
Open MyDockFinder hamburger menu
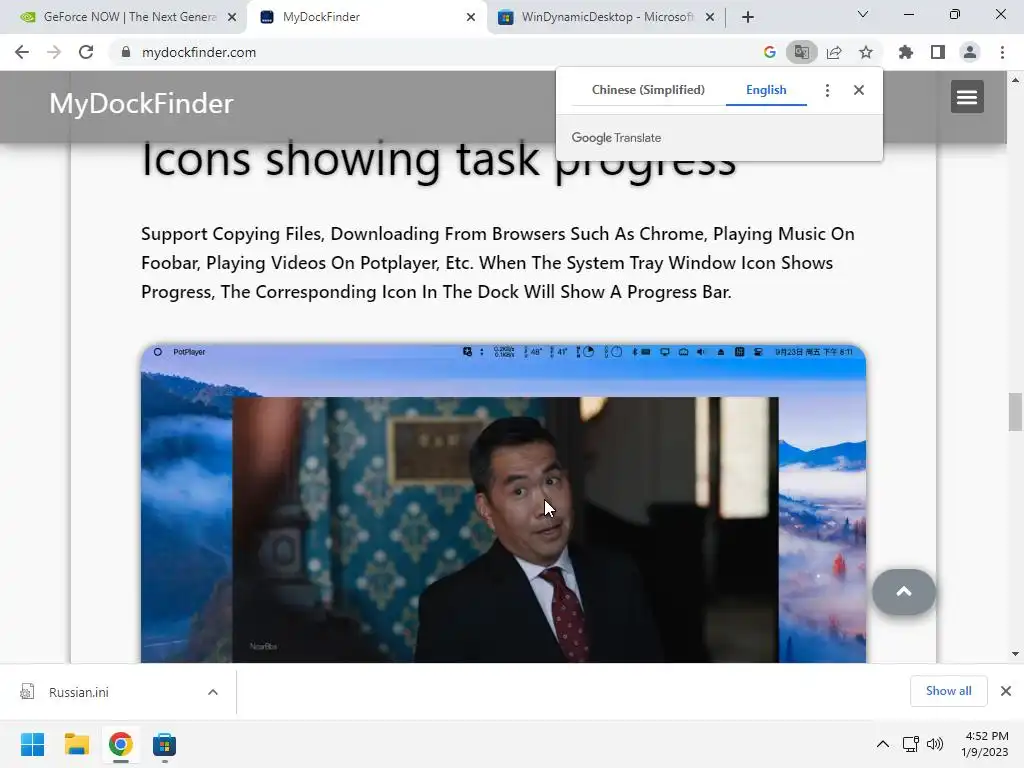(967, 97)
